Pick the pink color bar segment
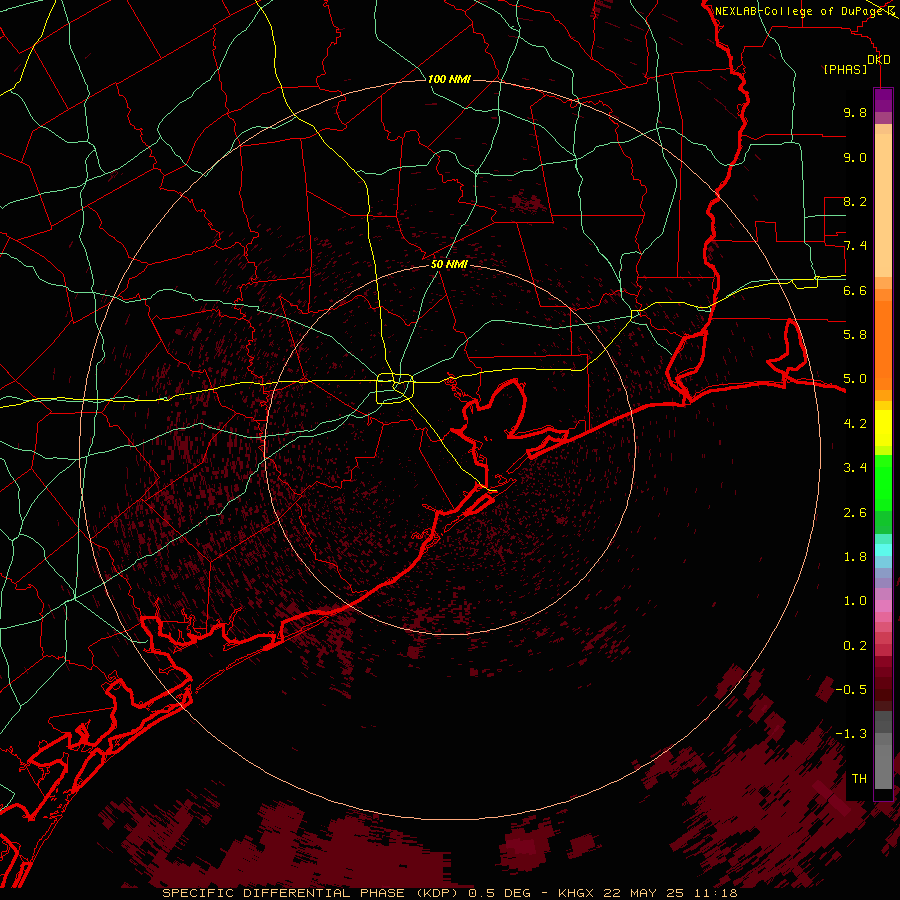The image size is (900, 900). coord(883,606)
